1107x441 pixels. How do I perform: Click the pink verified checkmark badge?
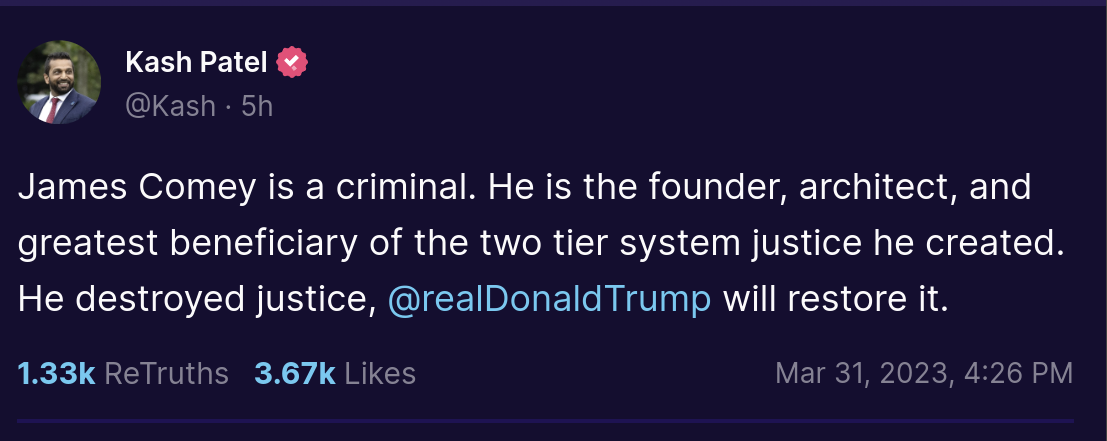coord(292,63)
